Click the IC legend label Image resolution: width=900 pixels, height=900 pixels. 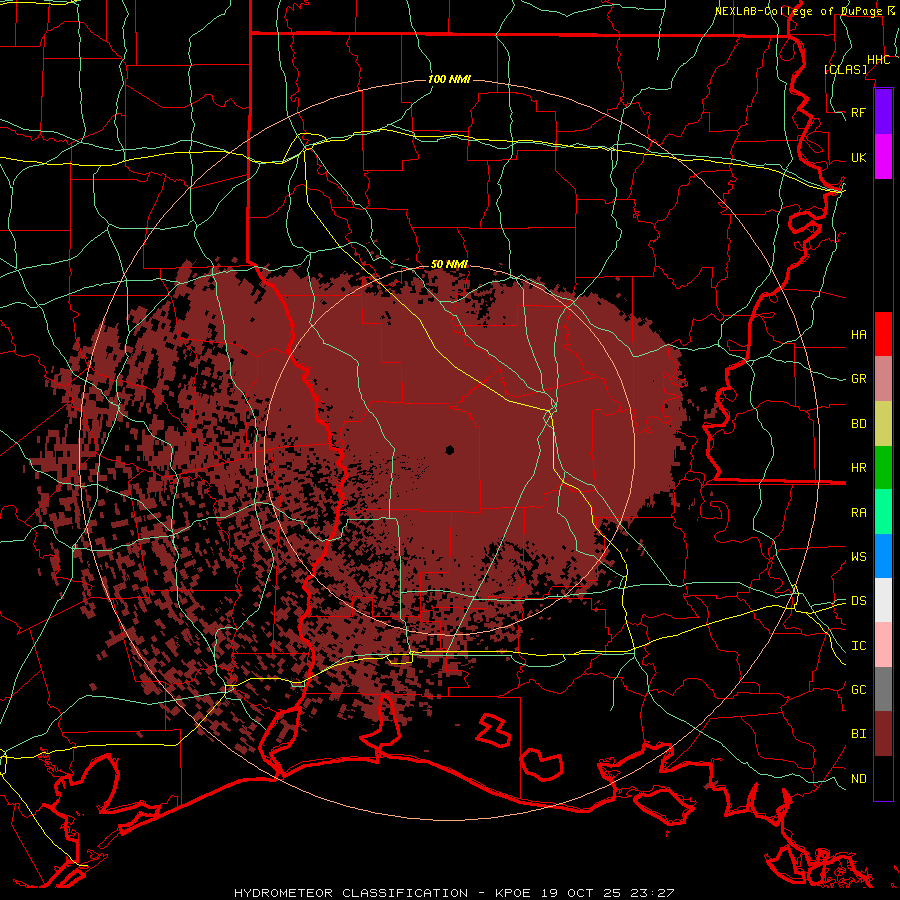click(x=859, y=645)
